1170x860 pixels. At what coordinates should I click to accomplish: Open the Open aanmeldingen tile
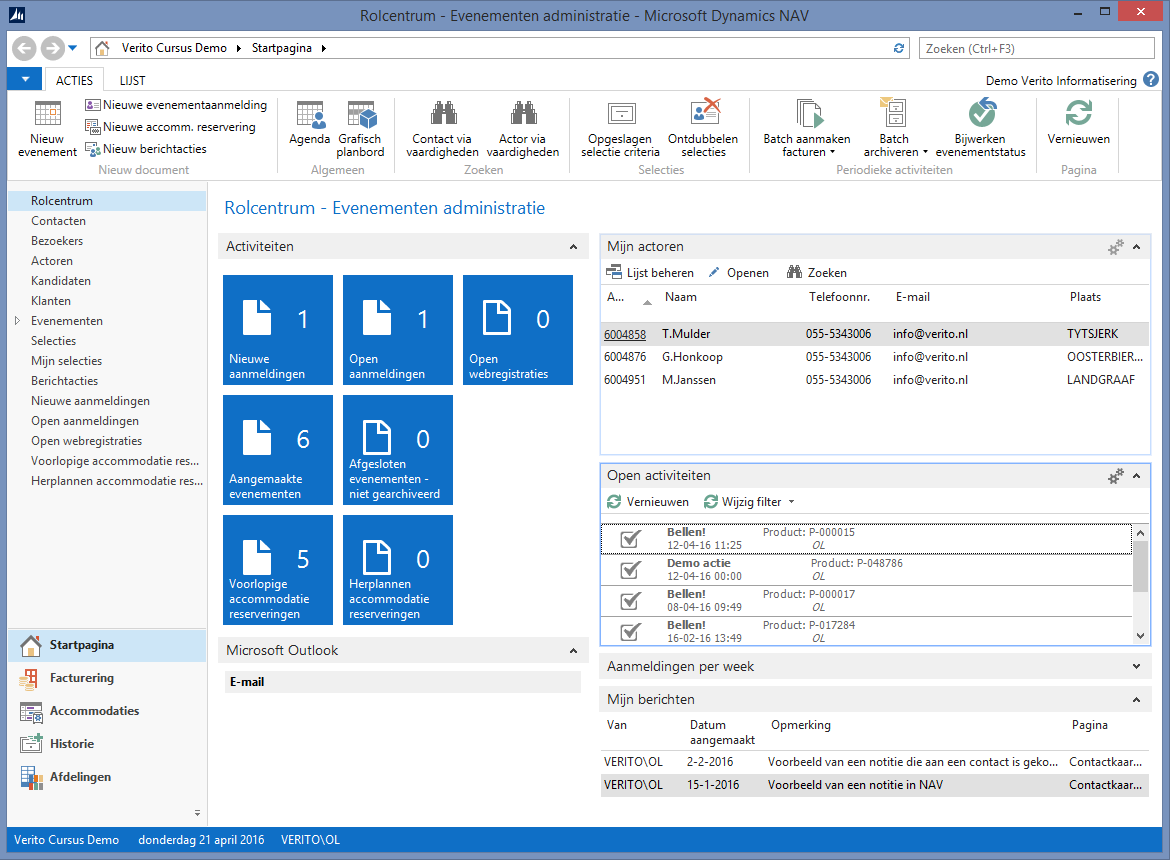coord(398,330)
